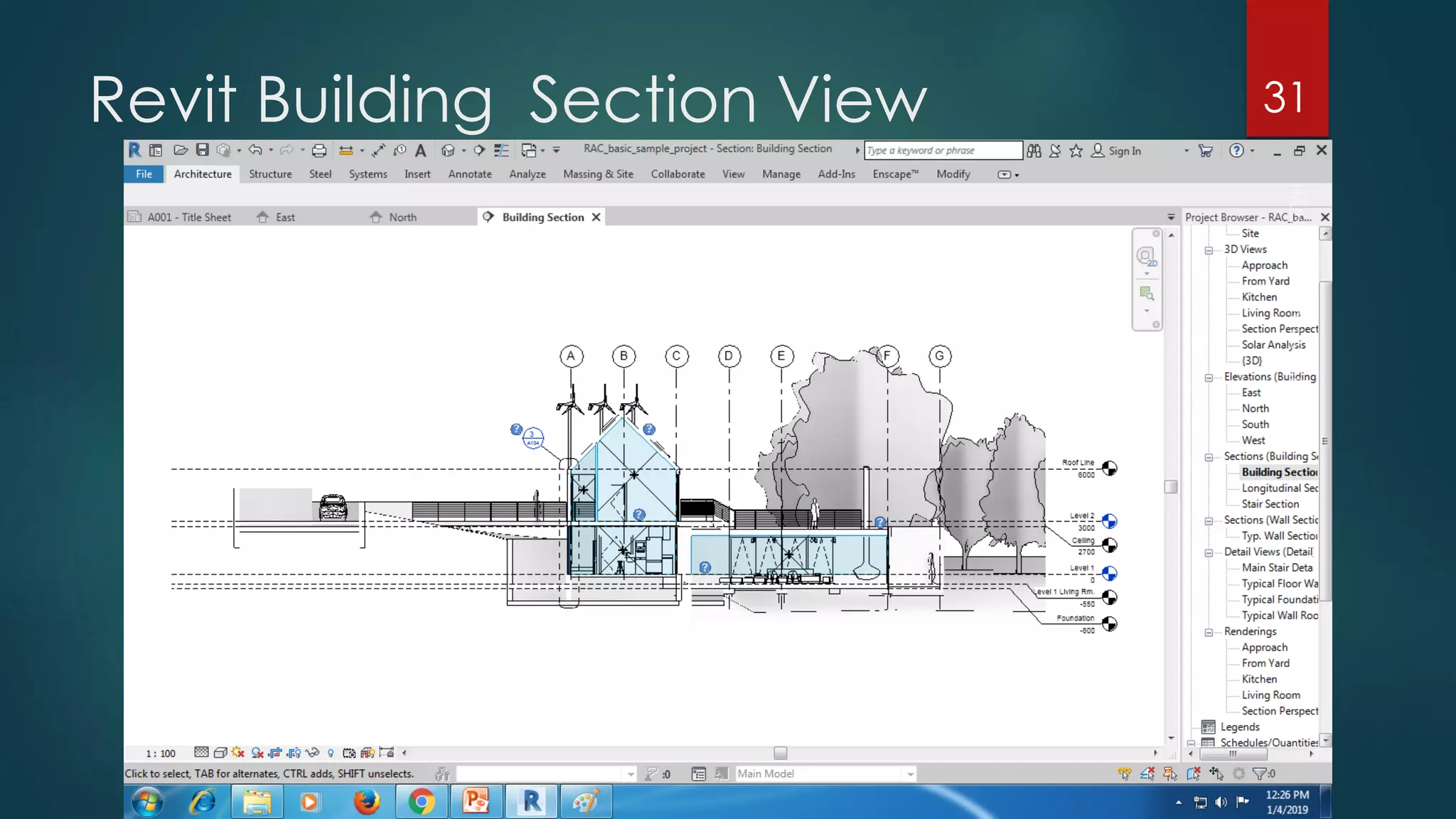1456x819 pixels.
Task: Toggle Sun Path off icon
Action: pyautogui.click(x=238, y=752)
